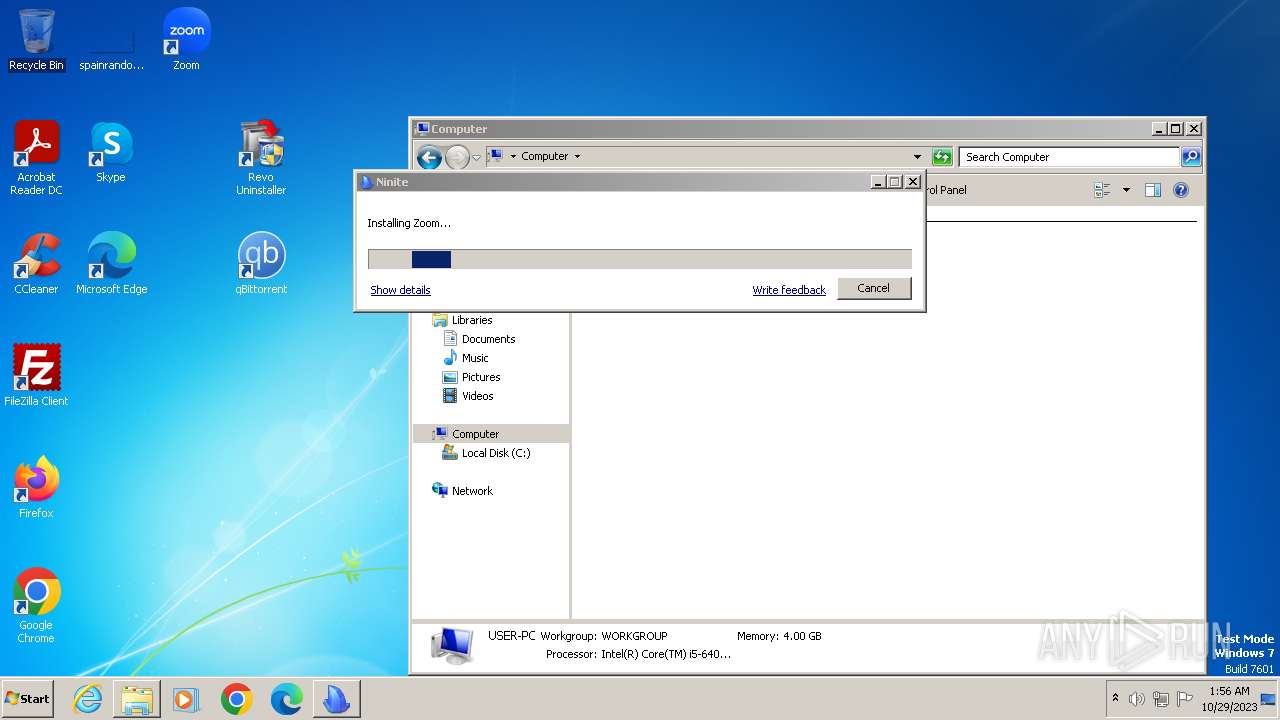
Task: Open the volume tray icon
Action: click(x=1136, y=699)
